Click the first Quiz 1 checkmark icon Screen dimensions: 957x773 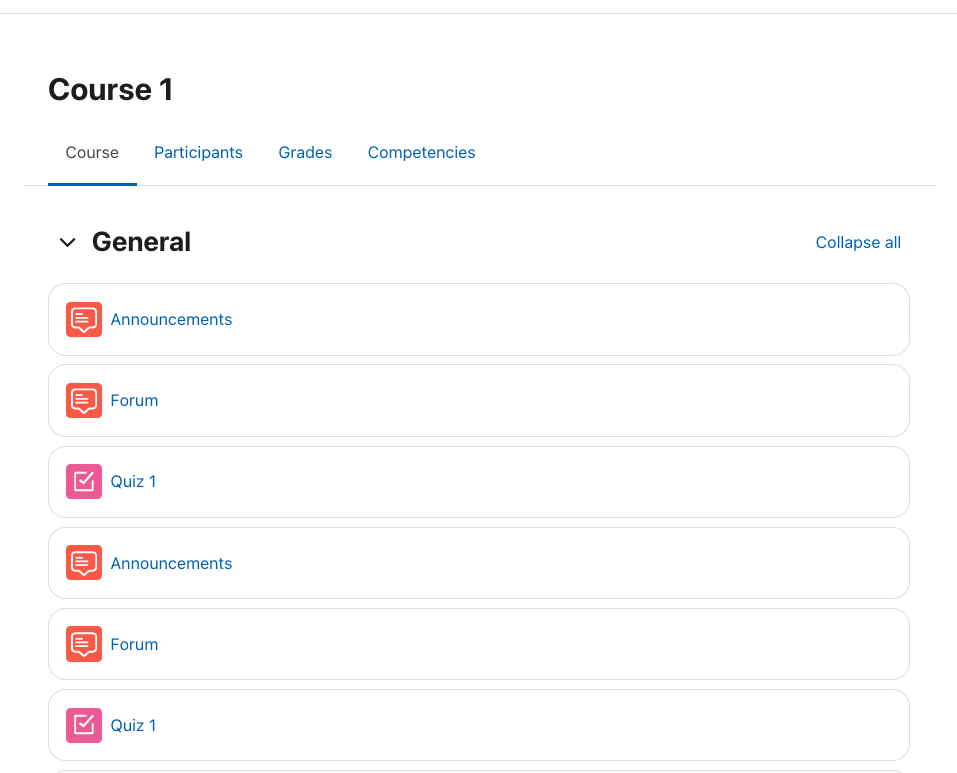point(84,481)
